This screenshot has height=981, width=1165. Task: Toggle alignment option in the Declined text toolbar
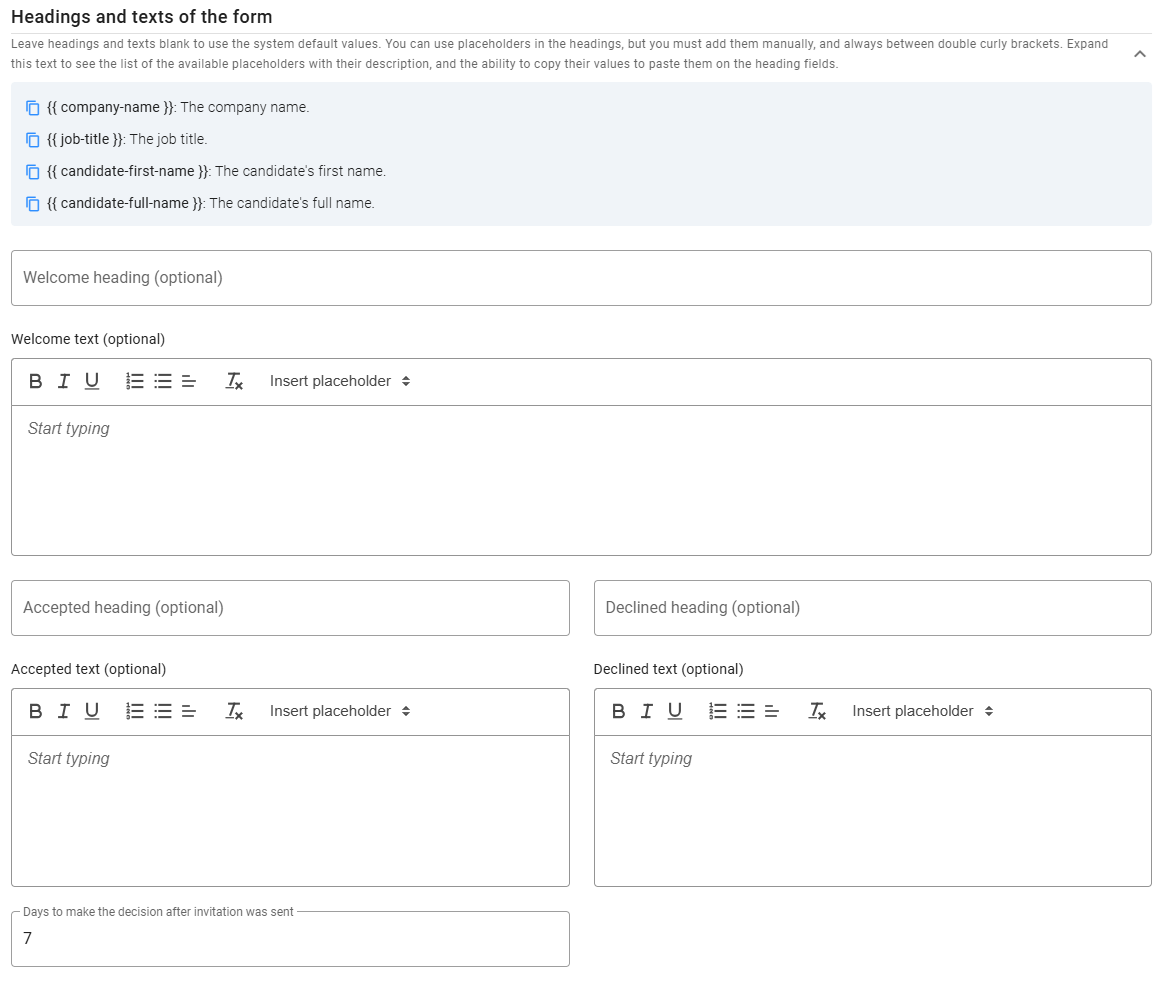pos(771,711)
